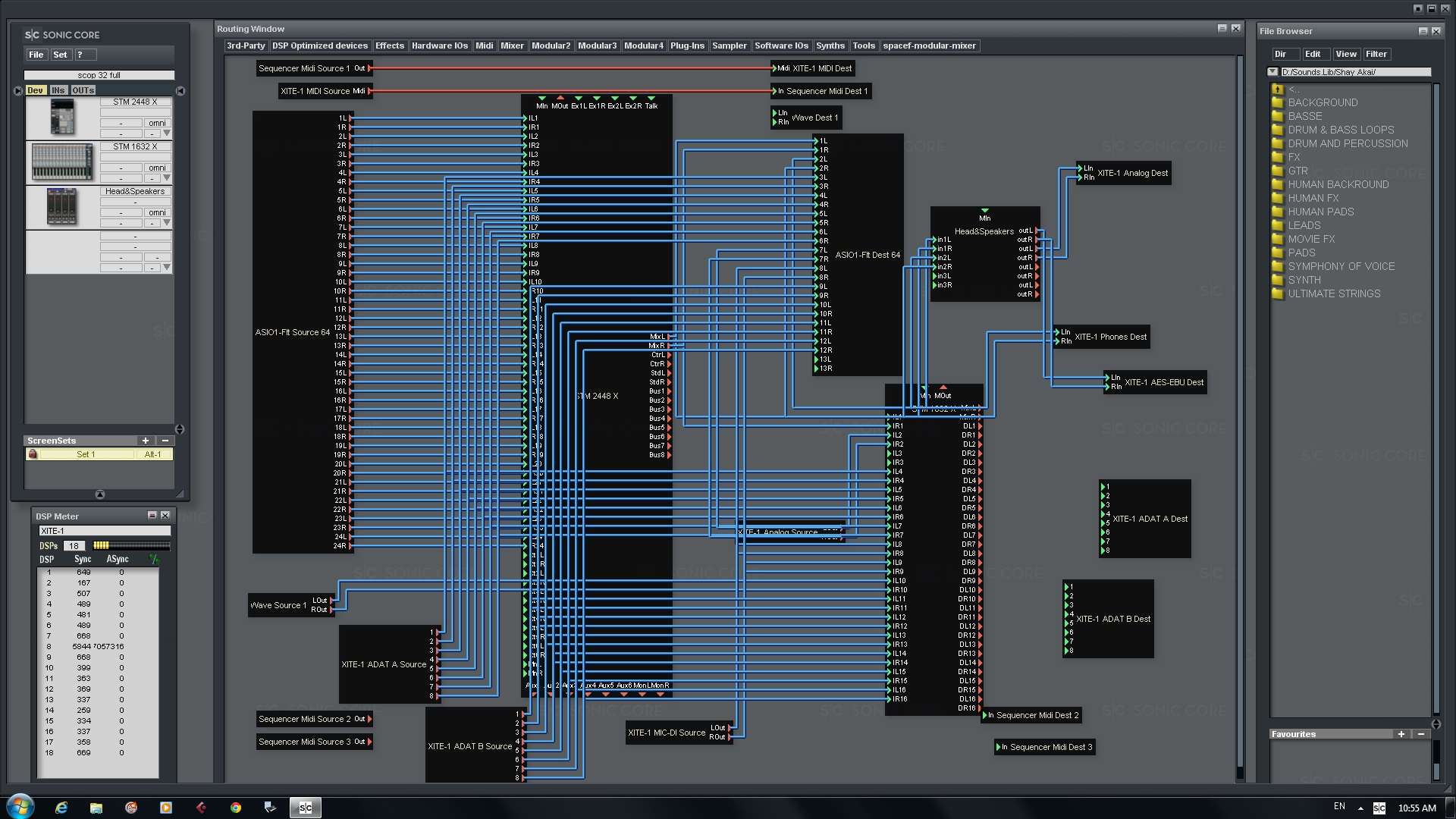
Task: Select the OUTs tab in the device panel
Action: click(x=83, y=90)
